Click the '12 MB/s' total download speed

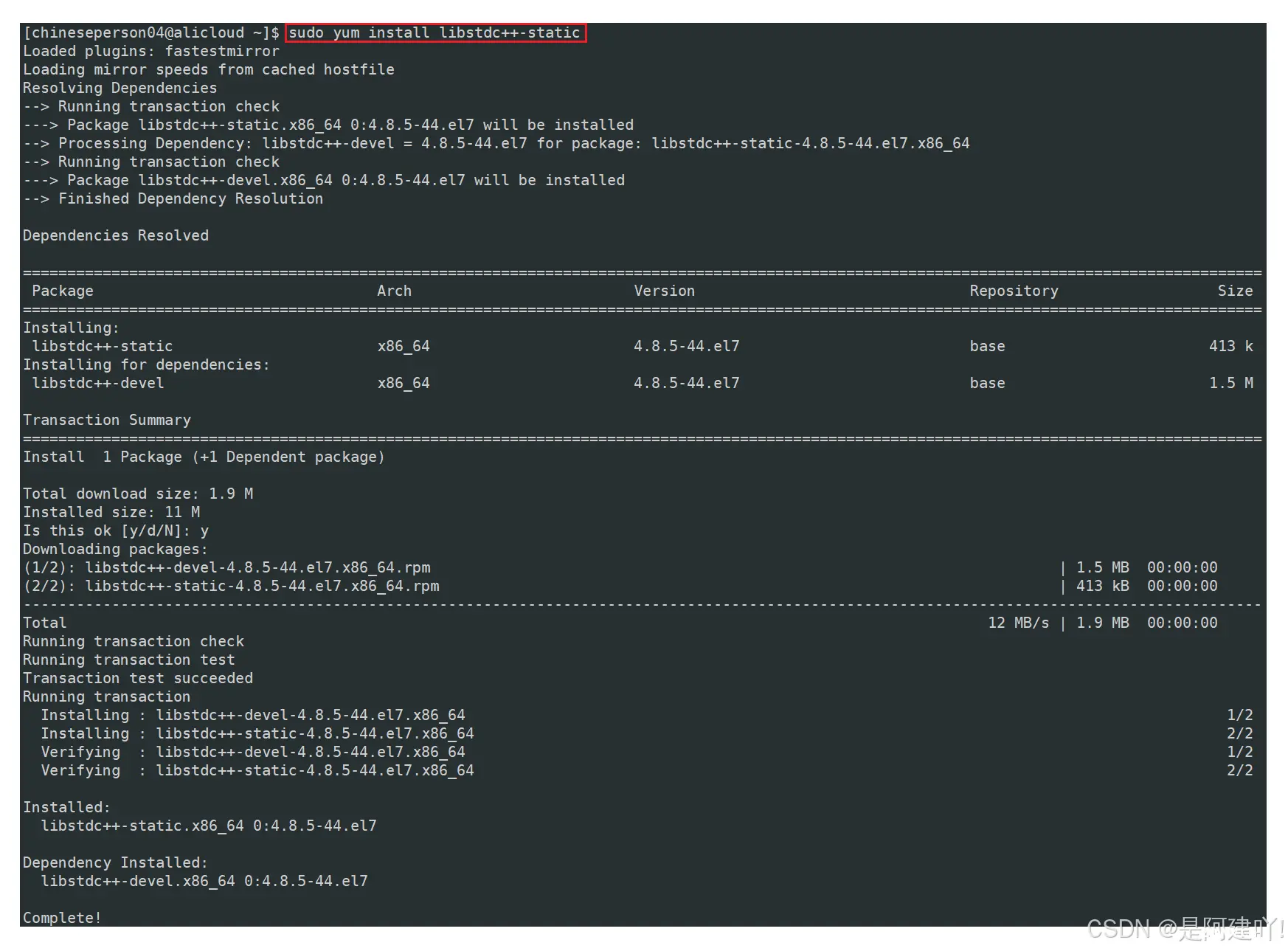1019,623
